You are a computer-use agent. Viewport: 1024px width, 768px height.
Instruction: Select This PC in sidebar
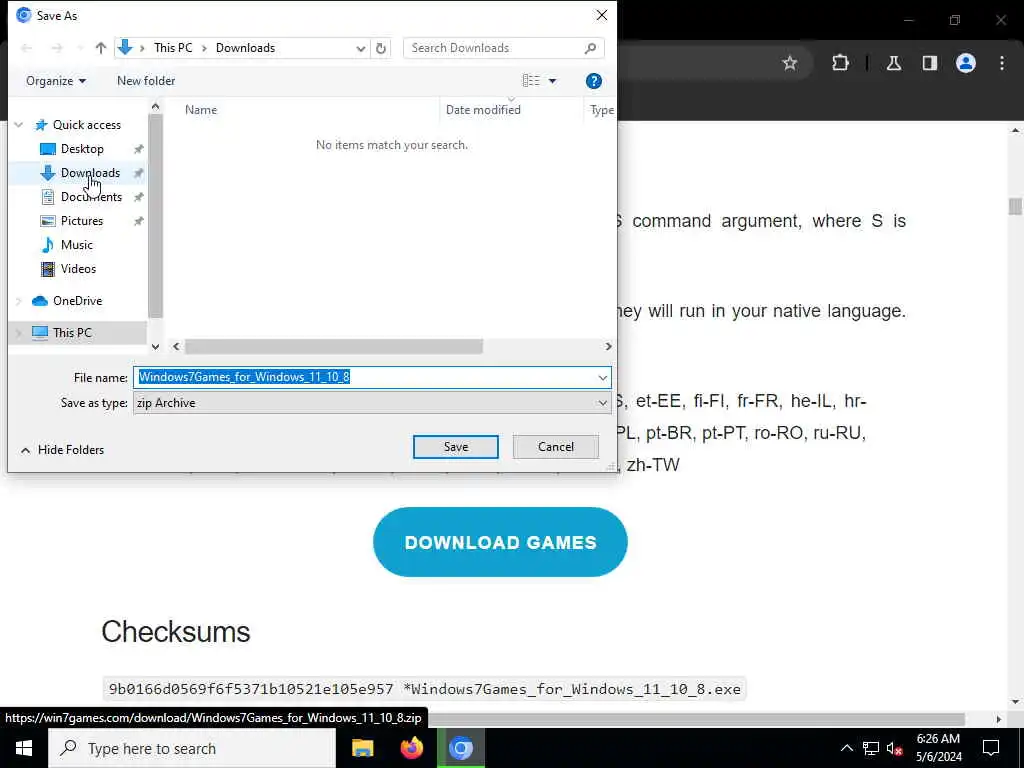[72, 333]
